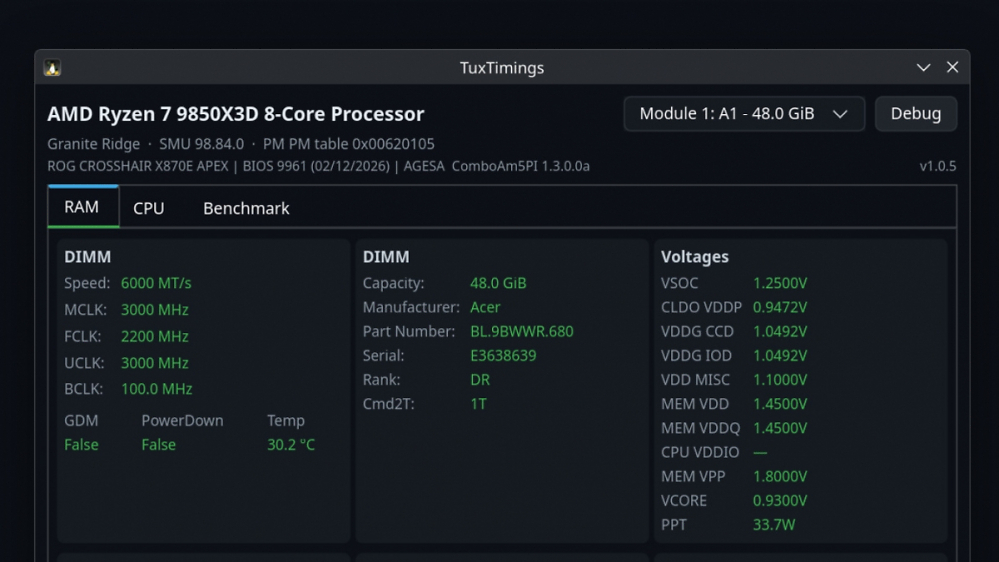The width and height of the screenshot is (999, 562).
Task: Click the AMD Ryzen 7 9850X3D processor heading
Action: [236, 114]
